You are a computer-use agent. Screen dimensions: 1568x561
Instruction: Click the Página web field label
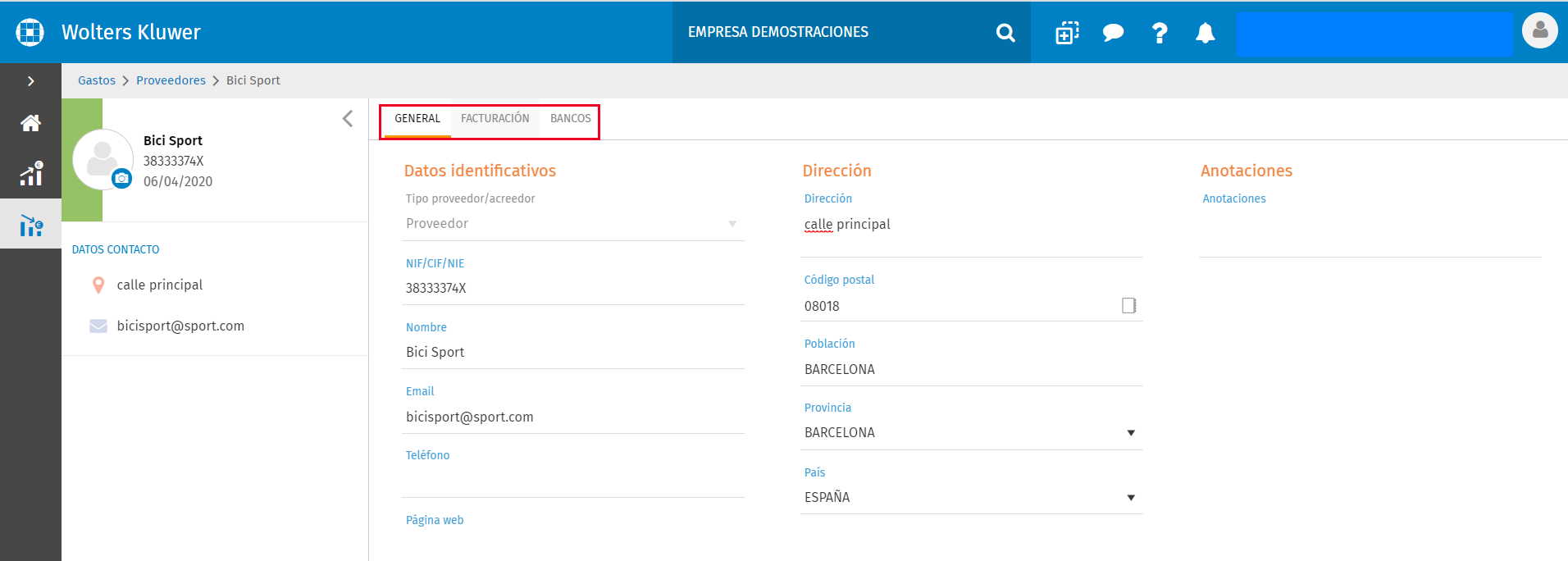coord(435,520)
